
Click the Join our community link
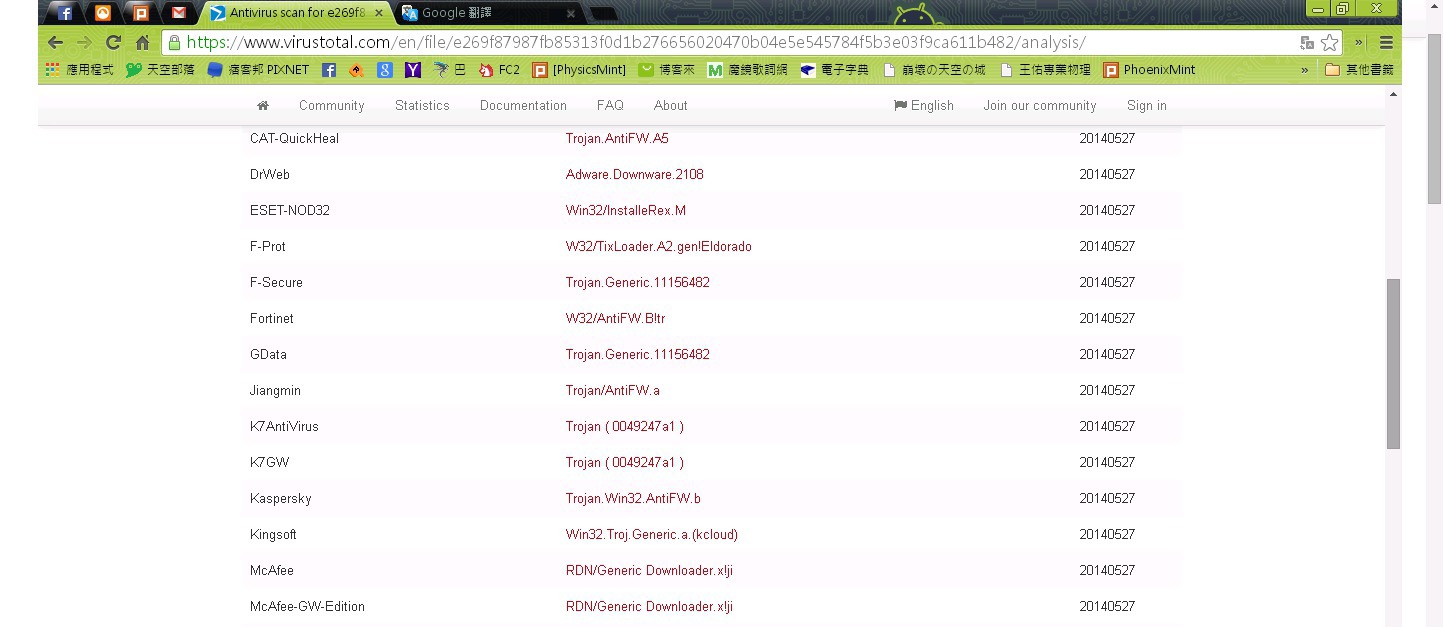(x=1040, y=105)
